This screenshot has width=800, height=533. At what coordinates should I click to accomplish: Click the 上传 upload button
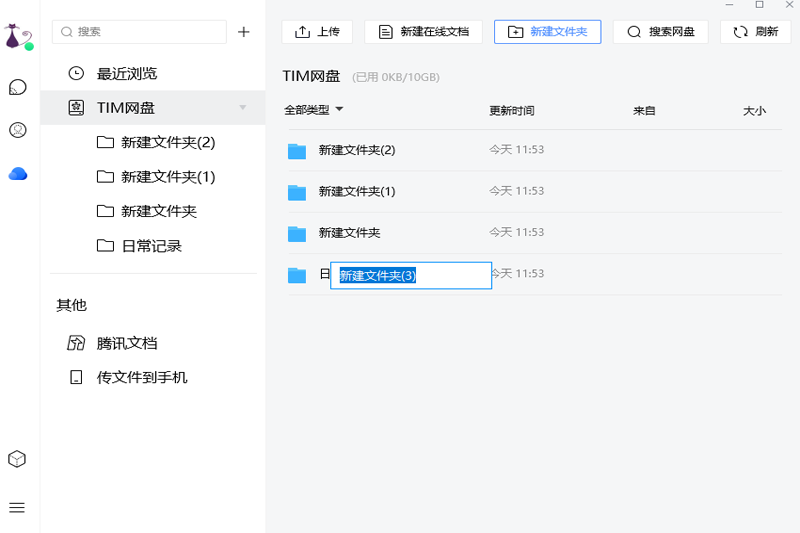tap(317, 32)
